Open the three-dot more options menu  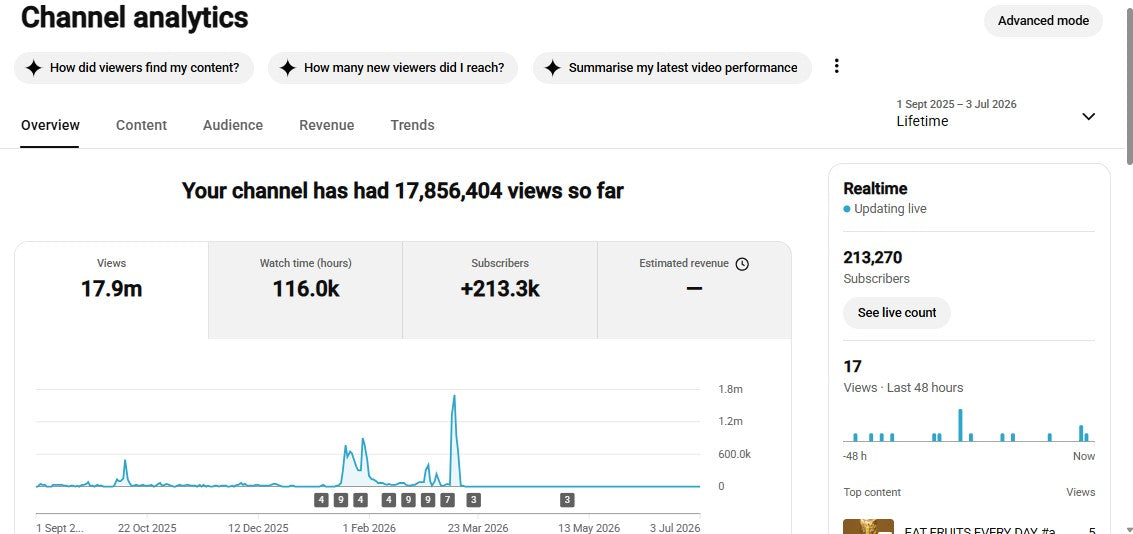[837, 66]
